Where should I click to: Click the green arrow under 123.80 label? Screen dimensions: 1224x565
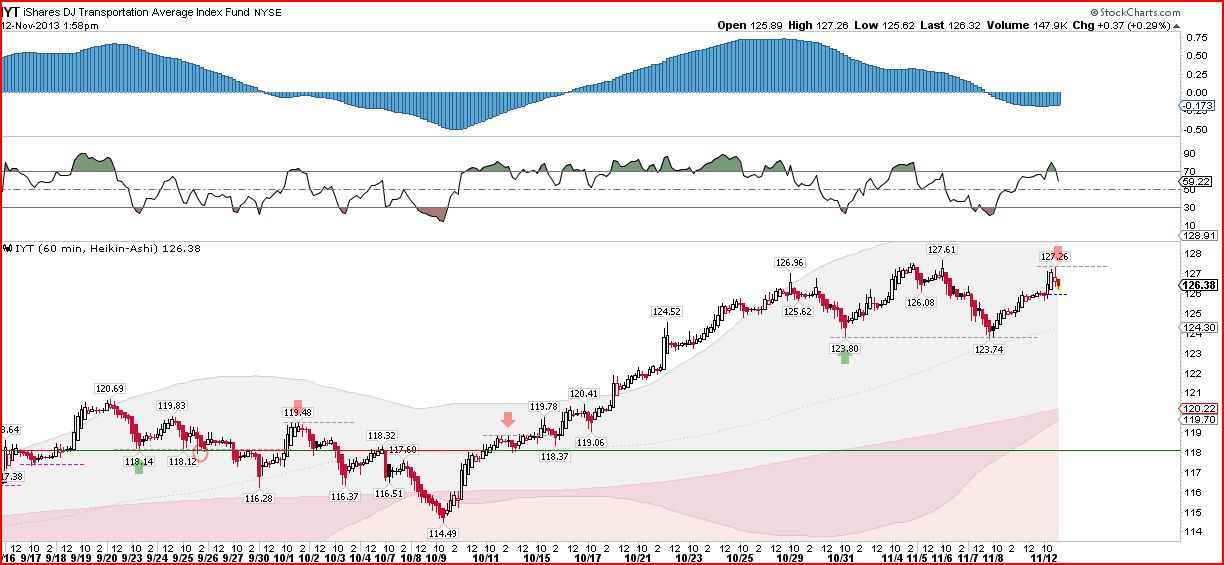tap(845, 356)
